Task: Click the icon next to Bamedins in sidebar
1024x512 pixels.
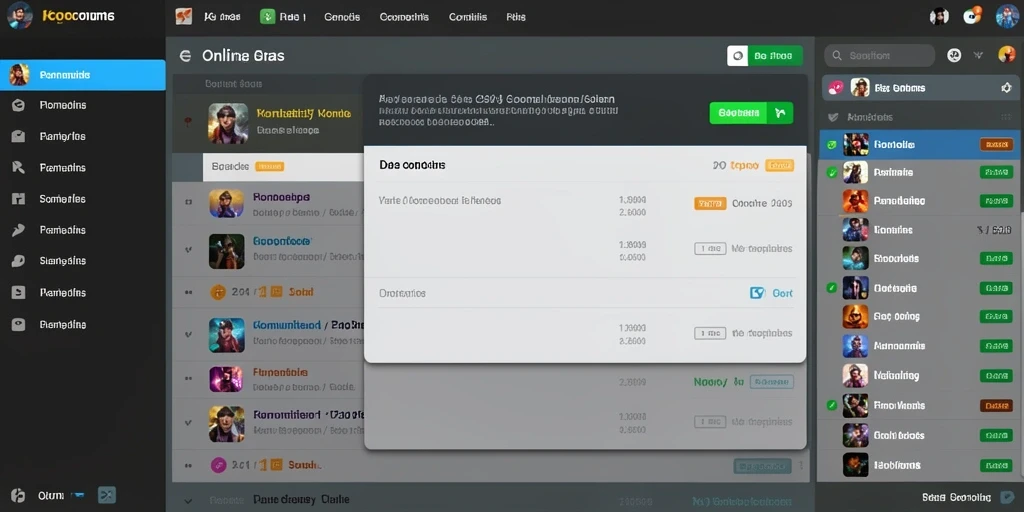Action: point(18,325)
